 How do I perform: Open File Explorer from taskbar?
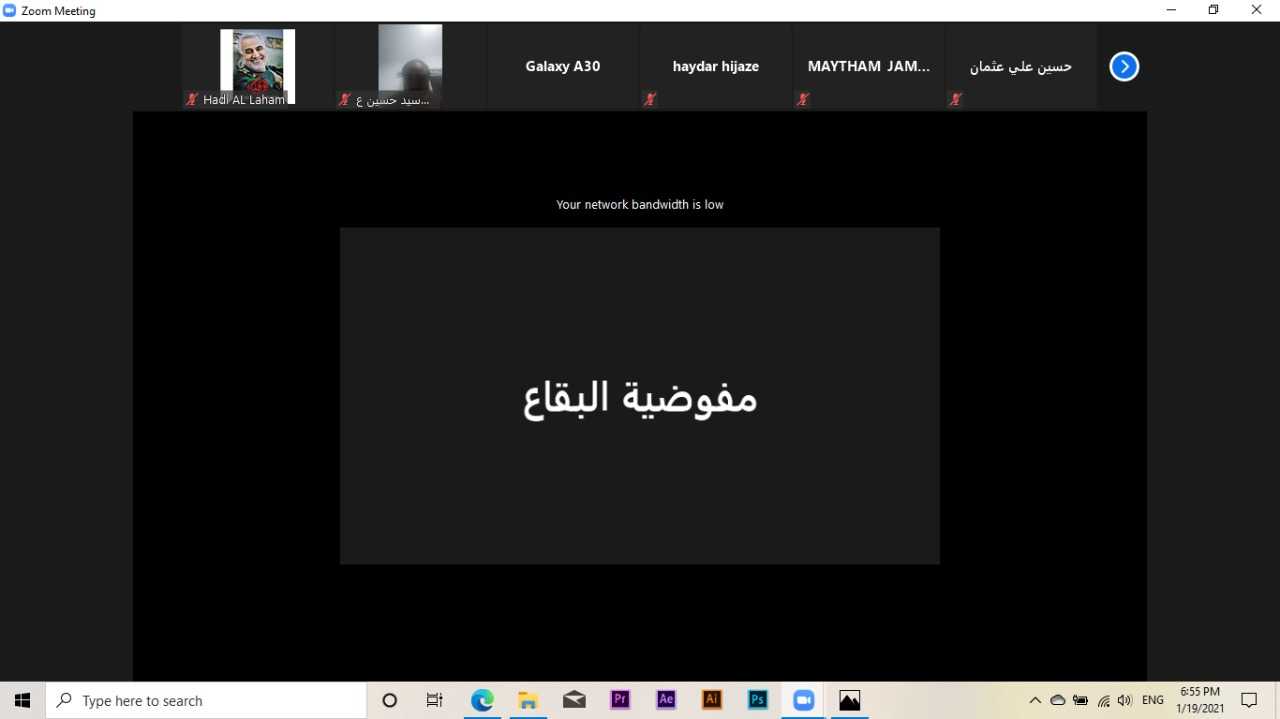(528, 700)
